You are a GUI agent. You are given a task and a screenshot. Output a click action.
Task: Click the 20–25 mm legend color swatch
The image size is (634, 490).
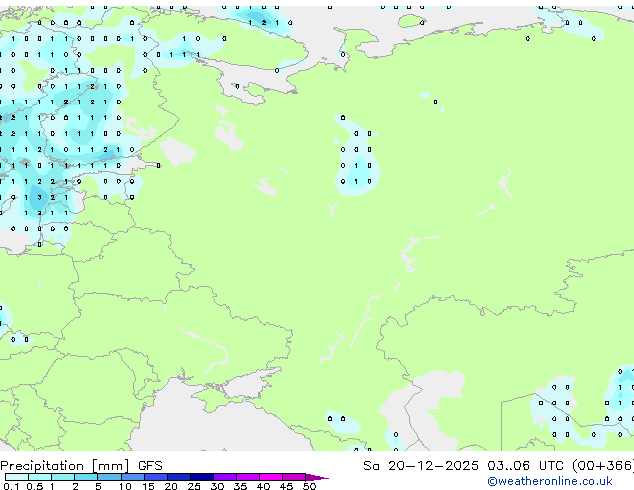[x=179, y=477]
